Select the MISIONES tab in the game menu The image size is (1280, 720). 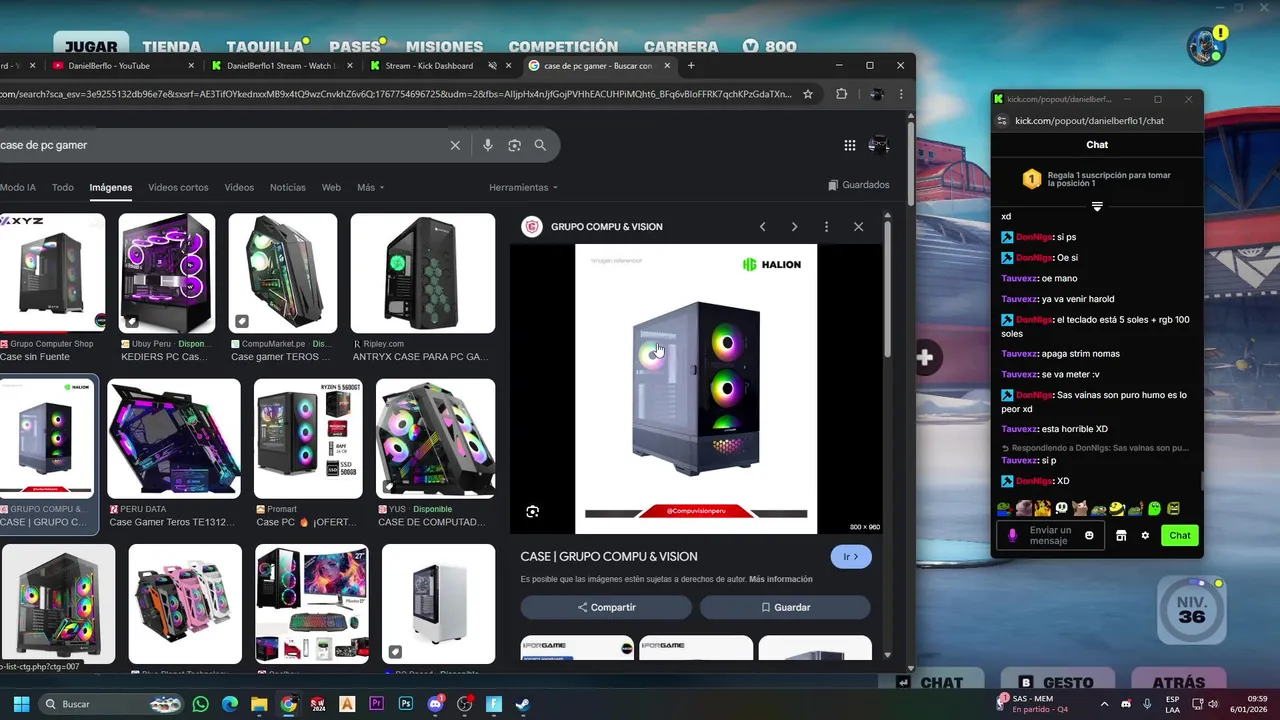pyautogui.click(x=445, y=46)
